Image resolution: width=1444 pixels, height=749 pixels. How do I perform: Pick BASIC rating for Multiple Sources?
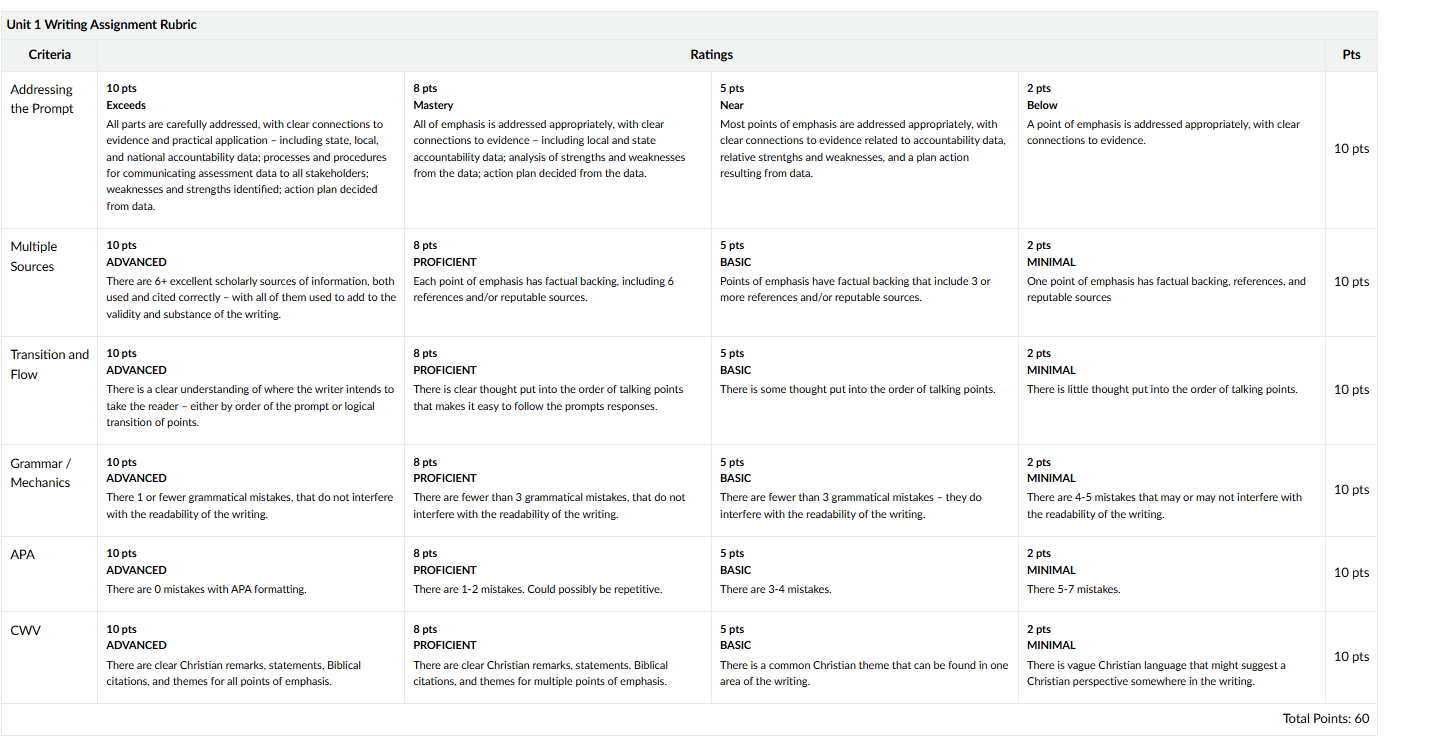pos(865,283)
